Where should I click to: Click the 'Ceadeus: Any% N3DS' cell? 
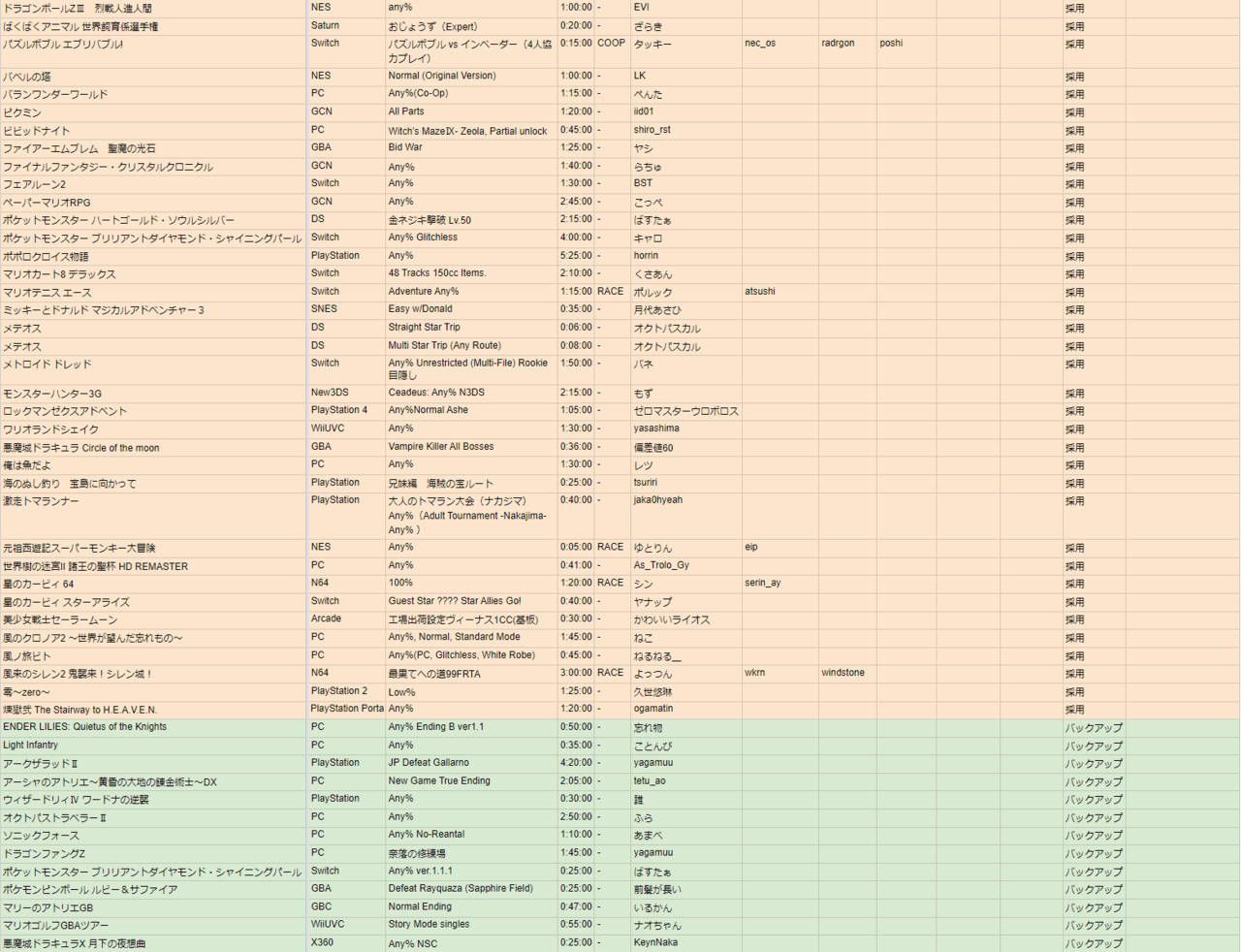point(470,393)
